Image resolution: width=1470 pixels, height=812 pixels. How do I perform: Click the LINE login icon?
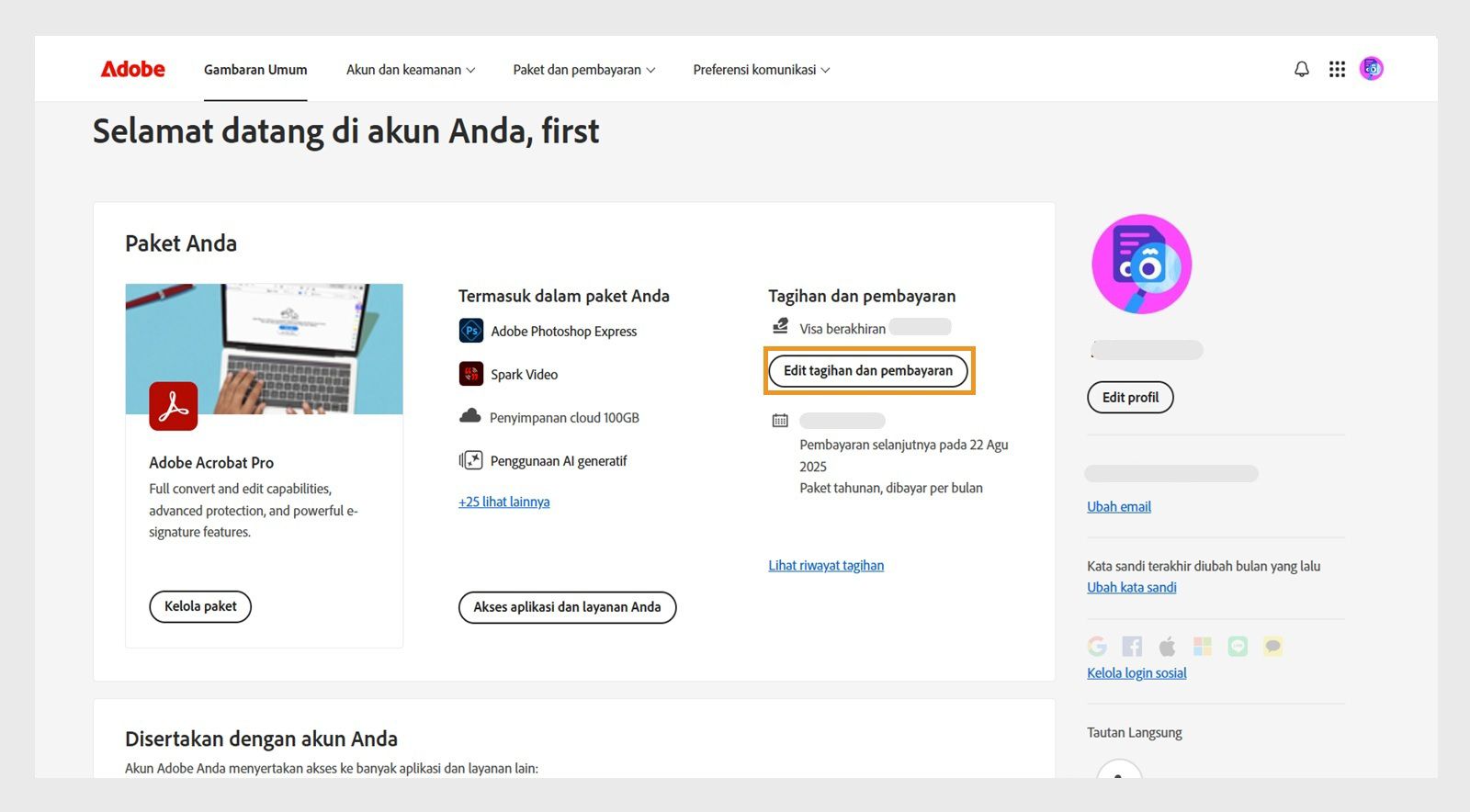pyautogui.click(x=1237, y=646)
